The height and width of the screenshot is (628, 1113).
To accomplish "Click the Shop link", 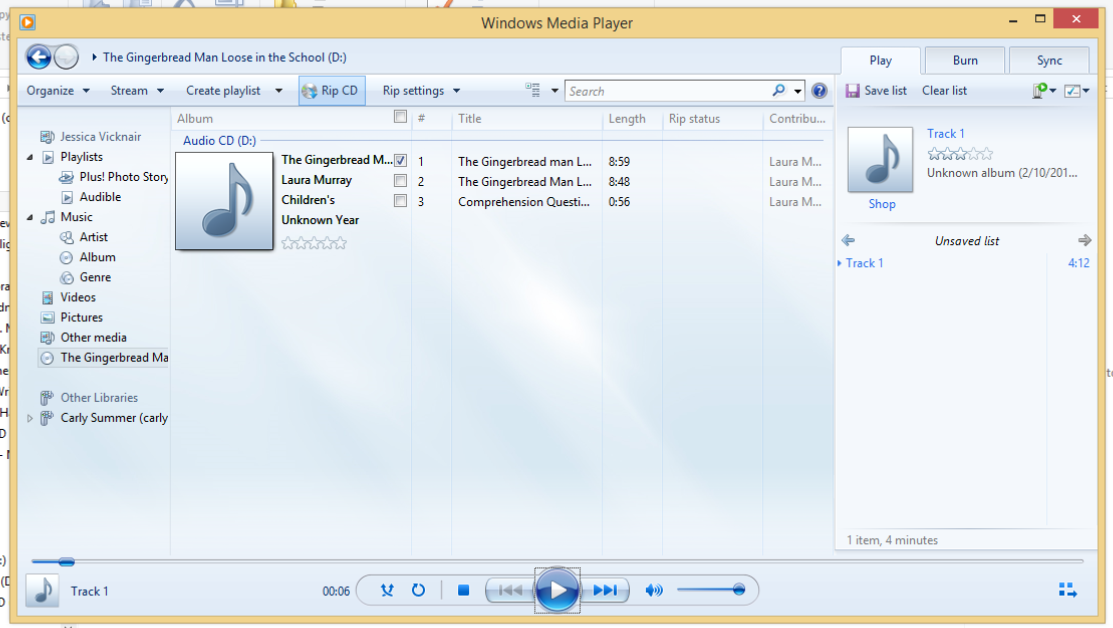I will coord(882,204).
